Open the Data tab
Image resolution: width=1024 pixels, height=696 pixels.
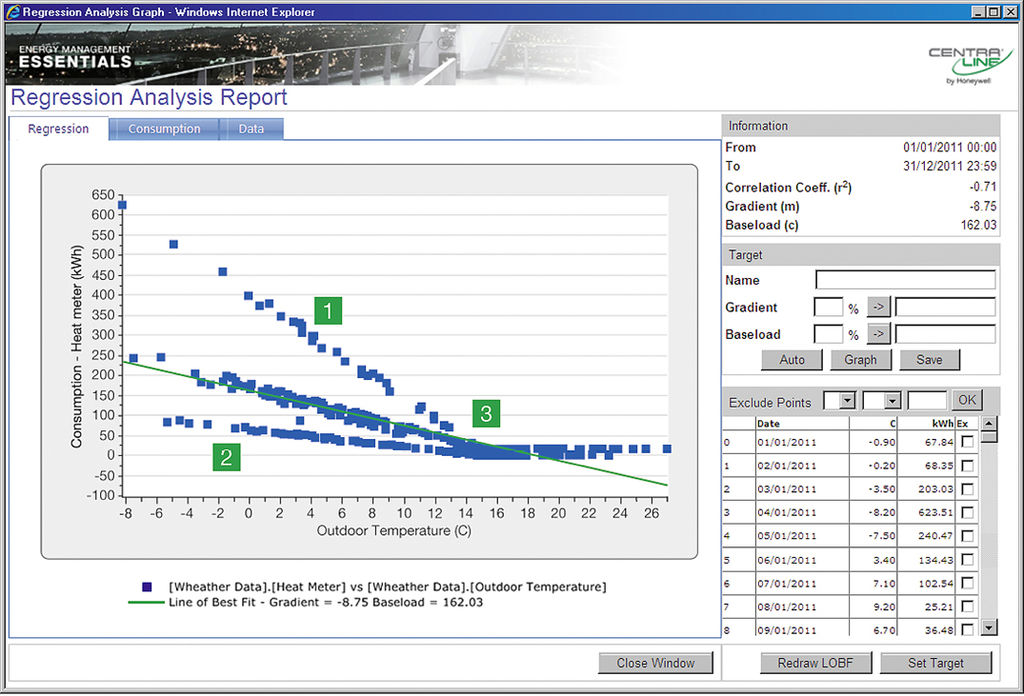251,129
